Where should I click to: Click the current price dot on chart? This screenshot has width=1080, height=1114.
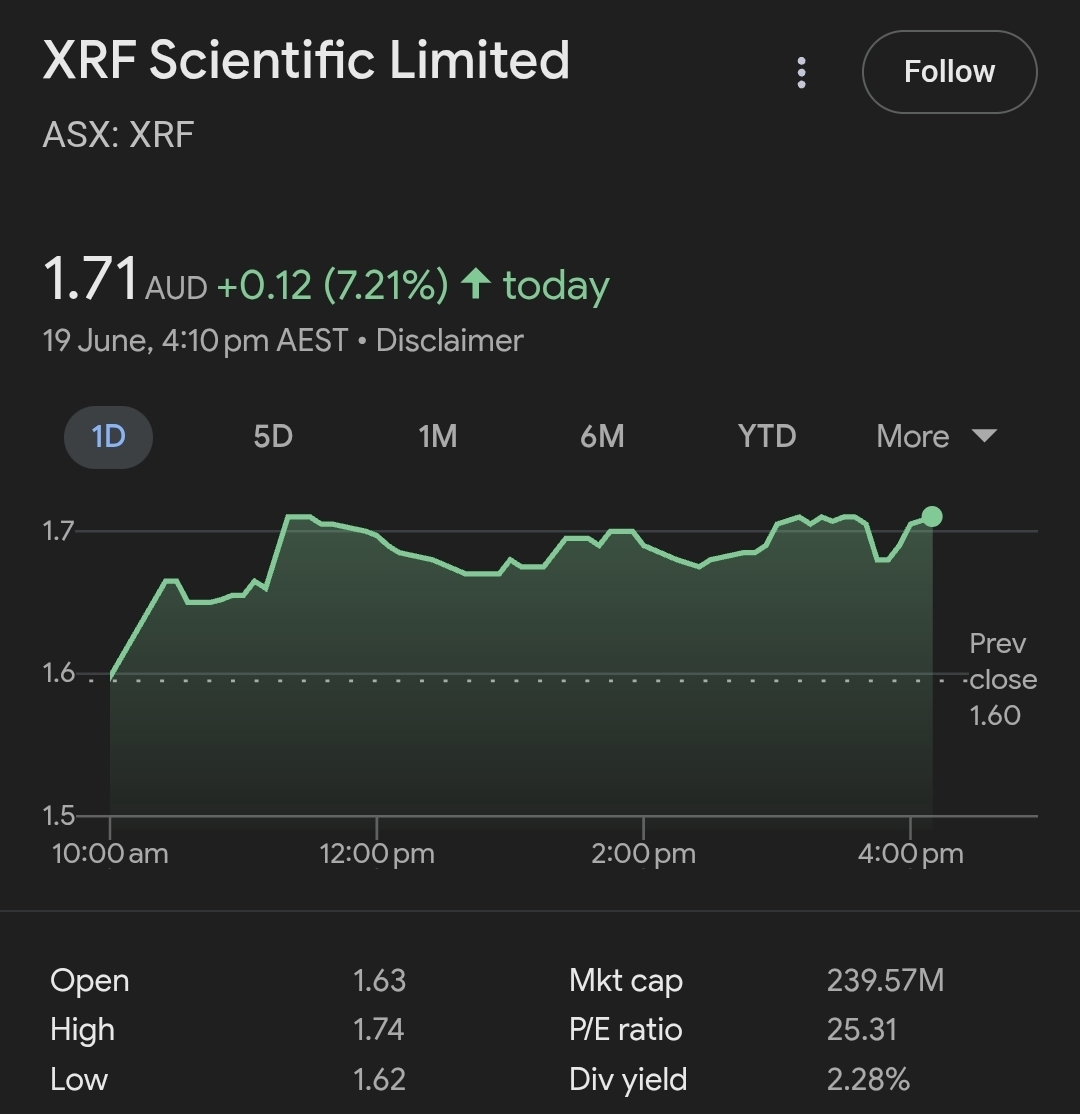[x=932, y=516]
